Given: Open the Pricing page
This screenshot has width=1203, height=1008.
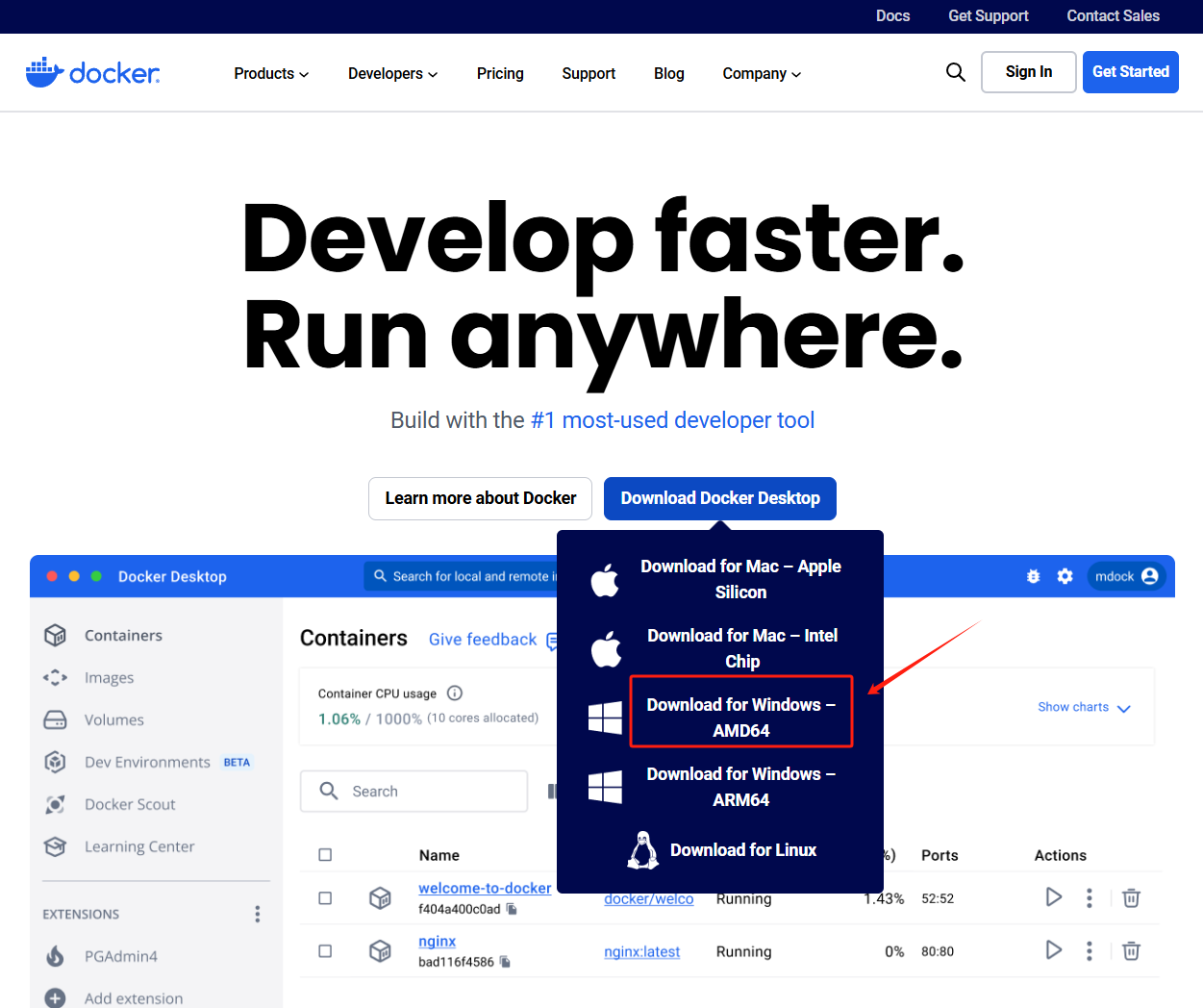Looking at the screenshot, I should pos(500,73).
